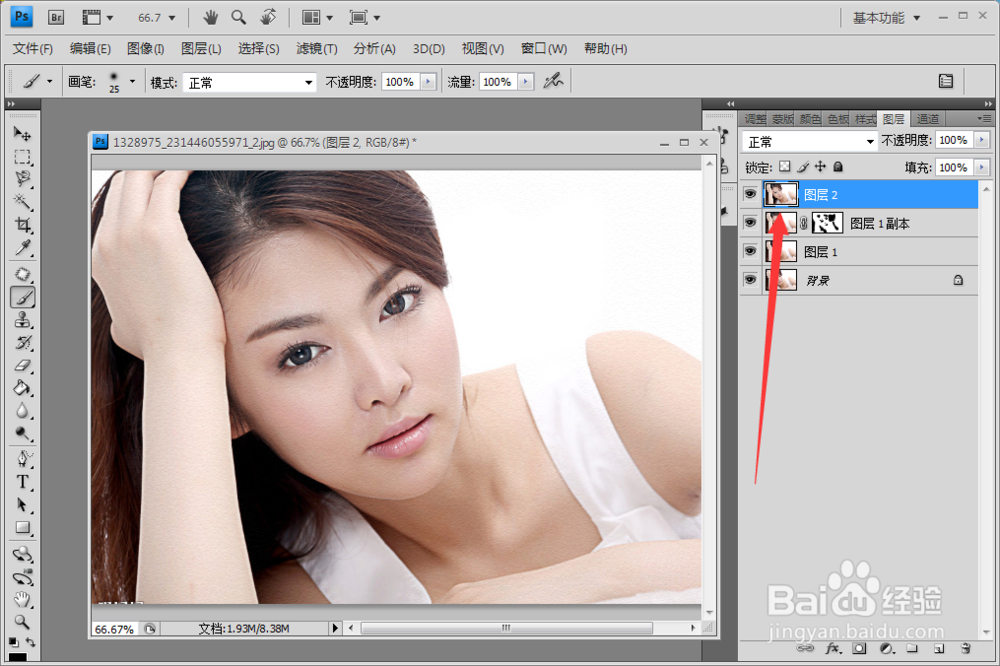Viewport: 1000px width, 666px height.
Task: Hide the 背景 layer visibility
Action: click(x=751, y=280)
